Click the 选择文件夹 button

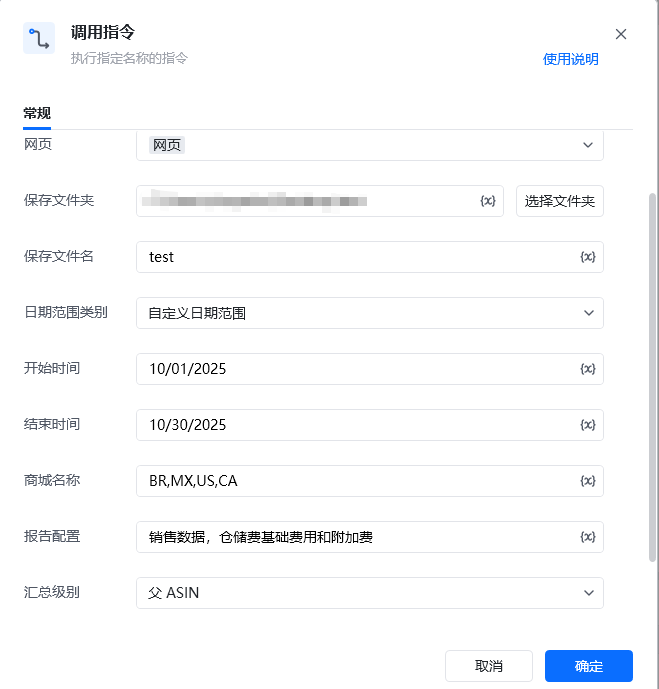coord(560,201)
